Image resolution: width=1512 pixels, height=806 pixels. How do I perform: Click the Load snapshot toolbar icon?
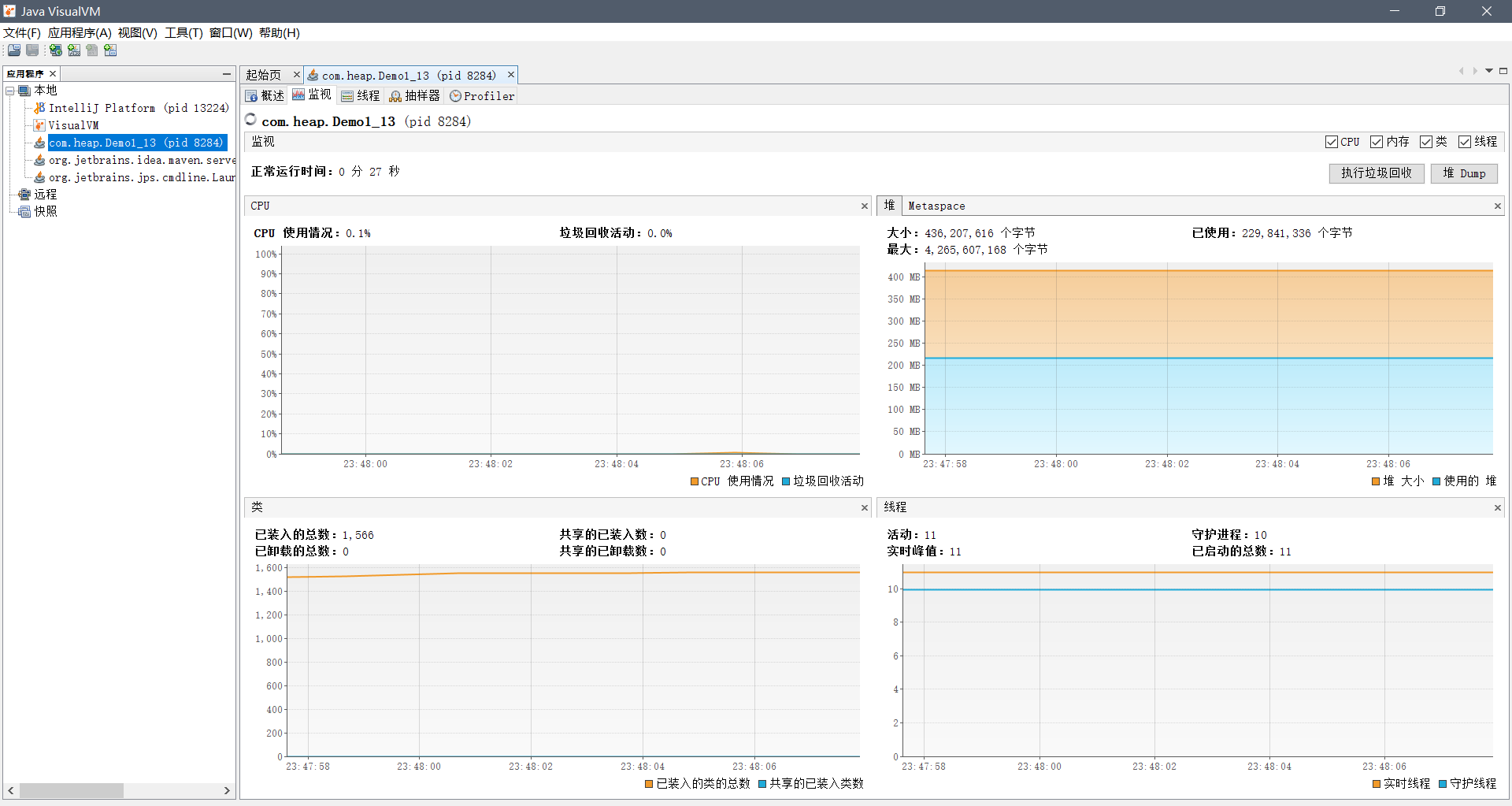[14, 50]
